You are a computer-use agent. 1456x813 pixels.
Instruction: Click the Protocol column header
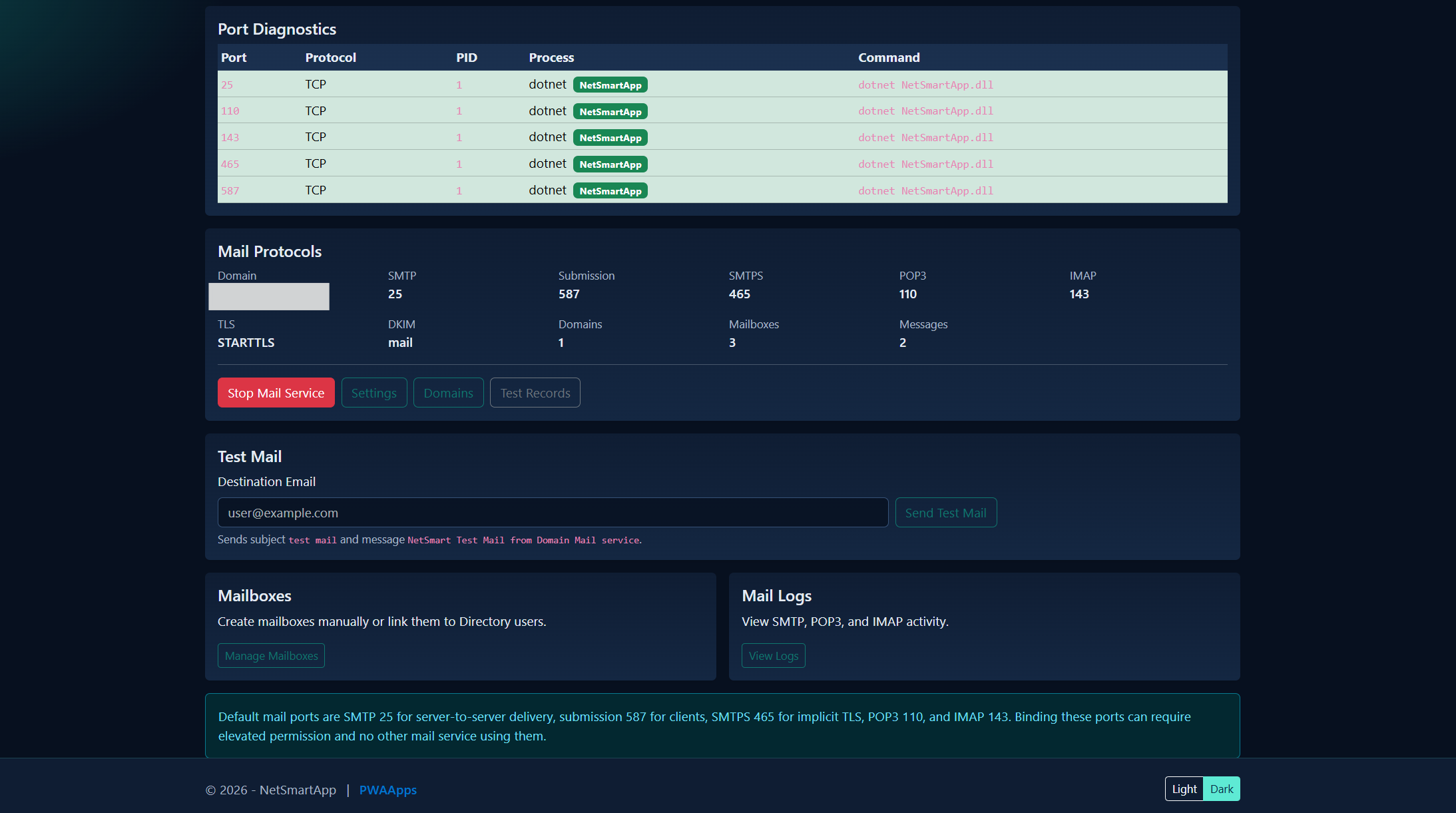coord(330,58)
